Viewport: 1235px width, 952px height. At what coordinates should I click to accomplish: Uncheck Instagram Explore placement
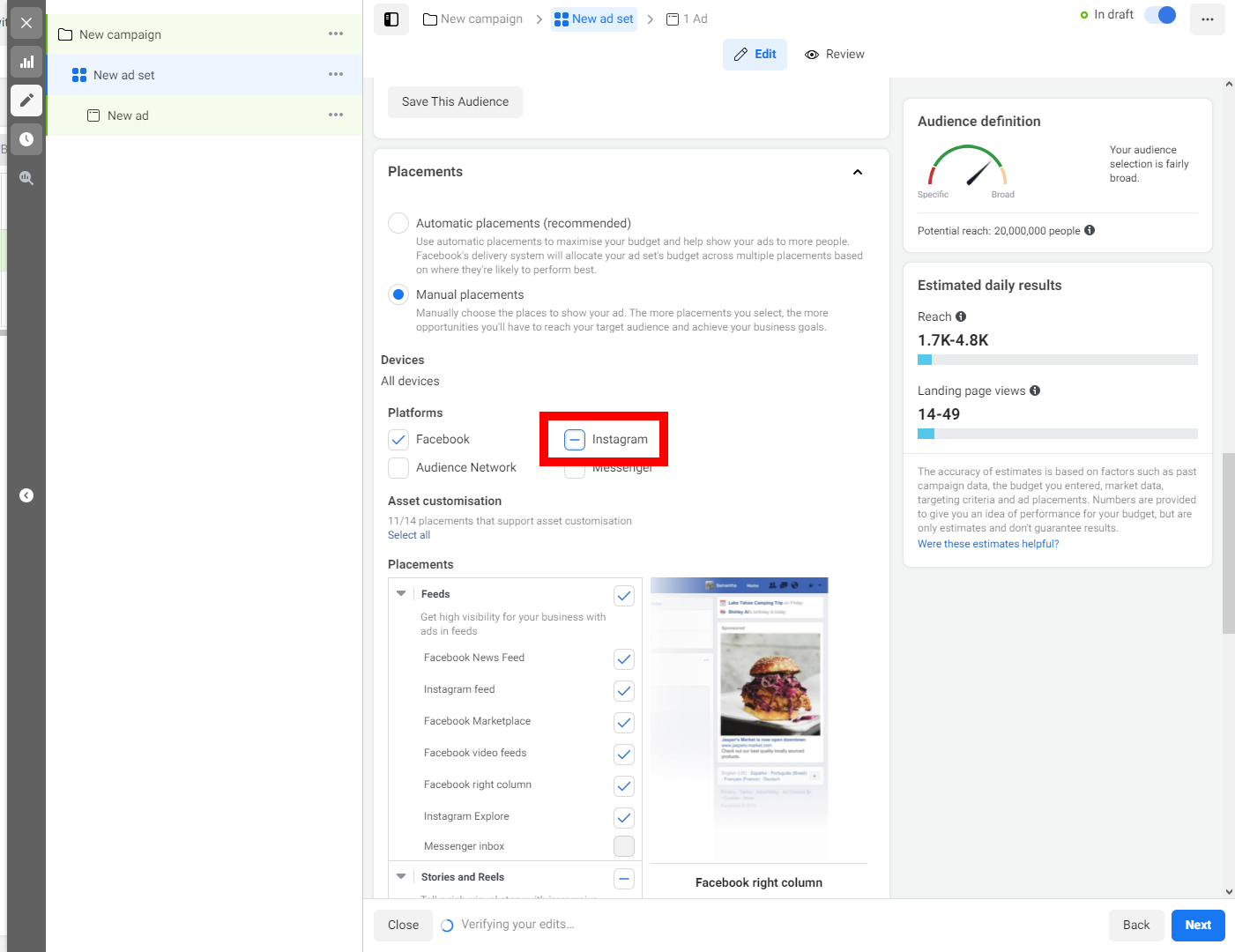pyautogui.click(x=624, y=818)
